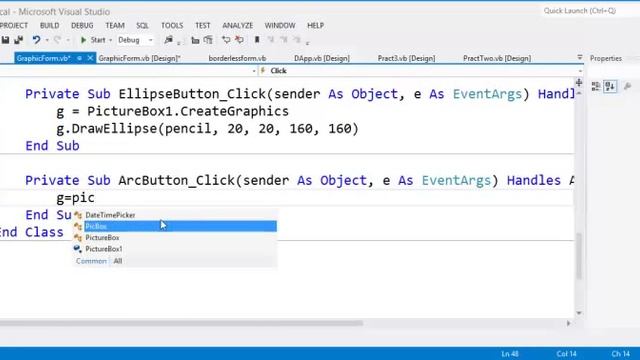Image resolution: width=640 pixels, height=360 pixels.
Task: Click the Save icon in the toolbar
Action: click(5, 40)
